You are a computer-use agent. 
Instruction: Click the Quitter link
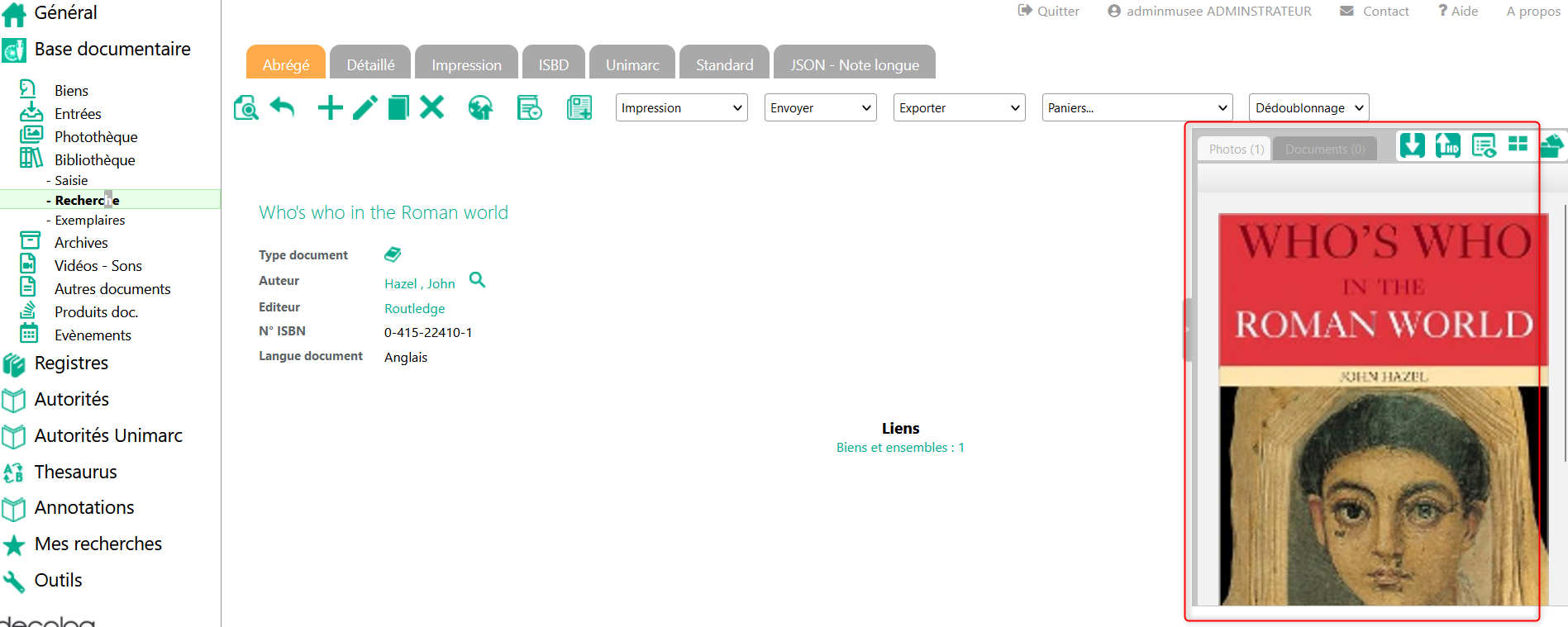click(x=1049, y=11)
